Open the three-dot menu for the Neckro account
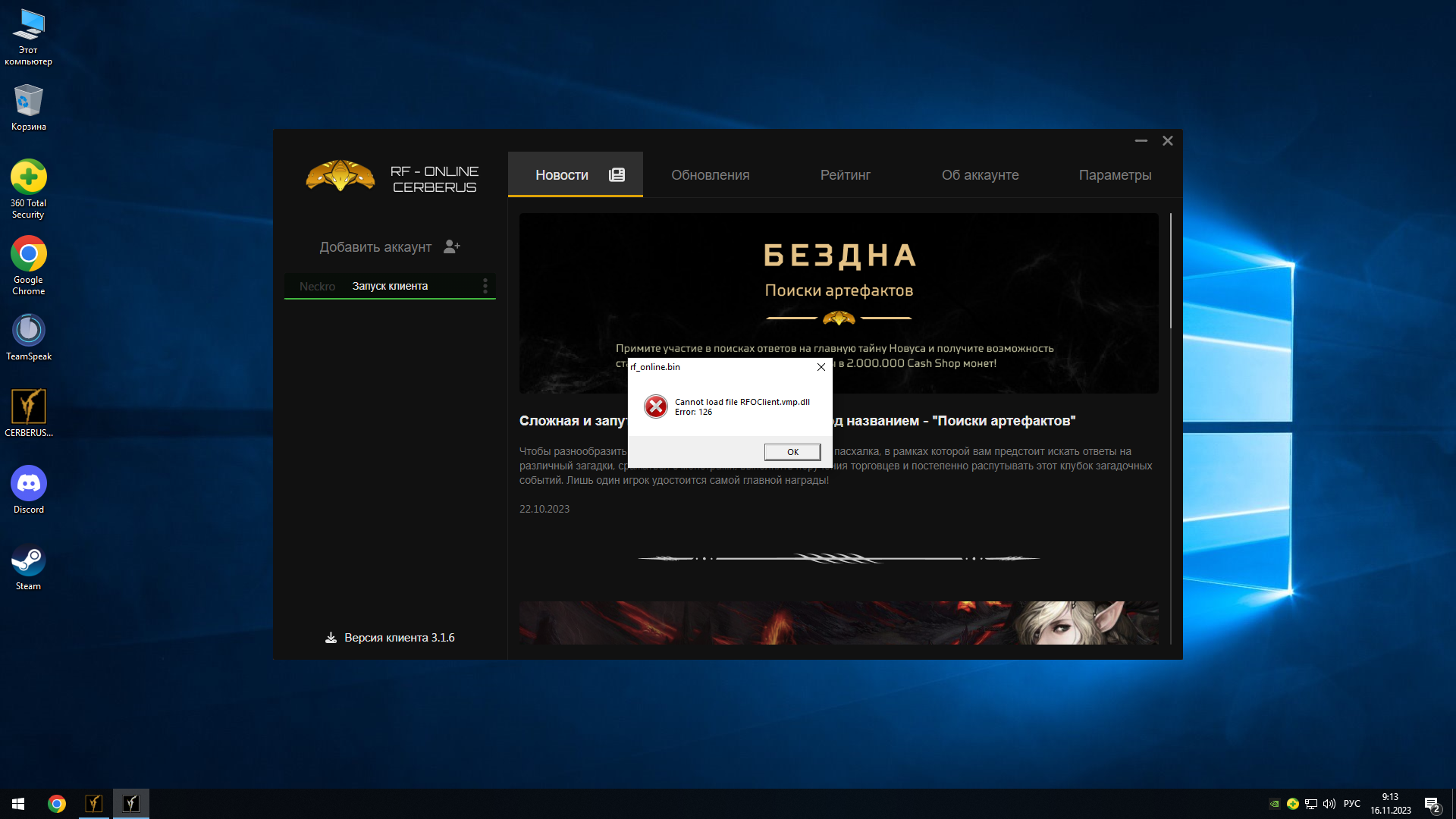 click(x=485, y=286)
